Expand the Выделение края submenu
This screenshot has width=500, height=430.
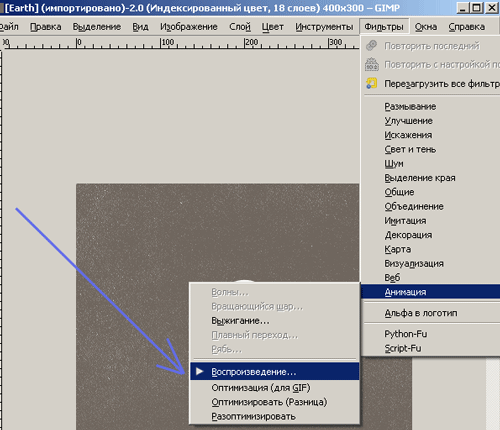(431, 178)
